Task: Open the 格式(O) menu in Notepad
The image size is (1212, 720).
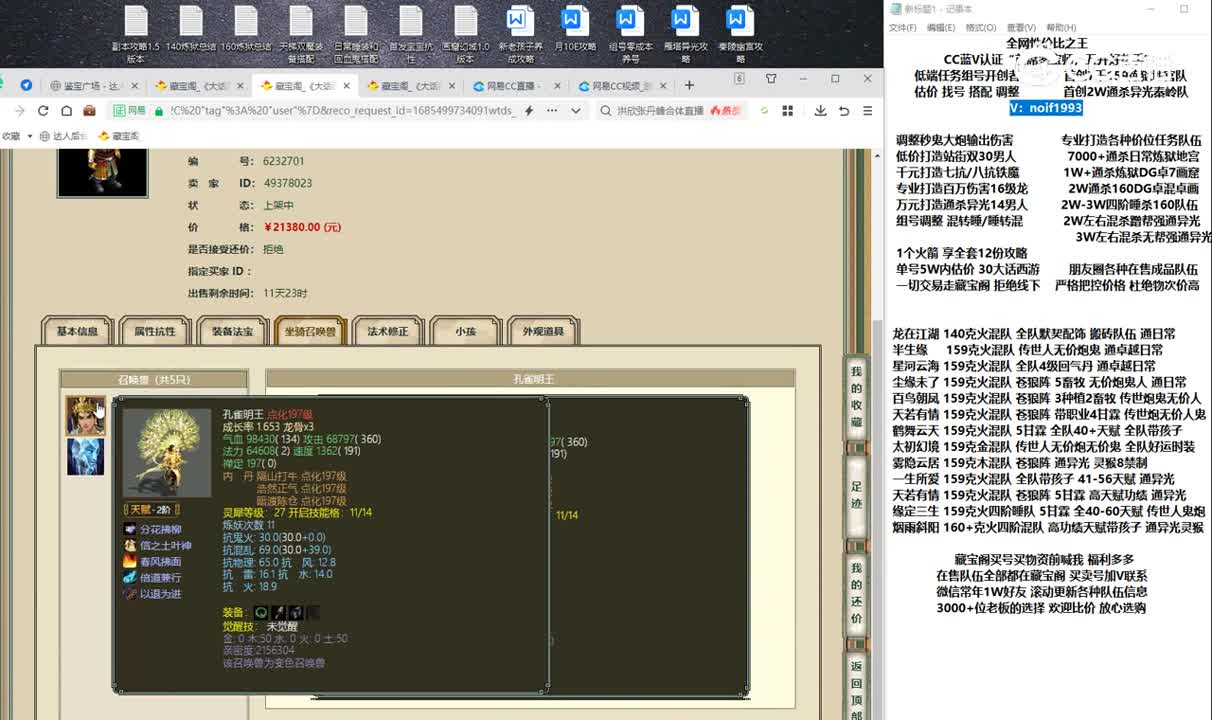Action: (x=980, y=28)
